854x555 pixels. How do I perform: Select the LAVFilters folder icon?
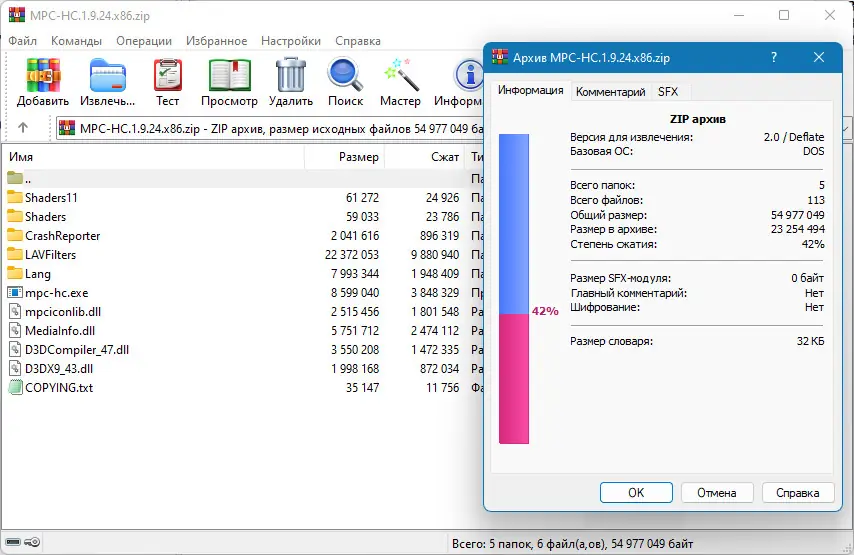[x=15, y=254]
